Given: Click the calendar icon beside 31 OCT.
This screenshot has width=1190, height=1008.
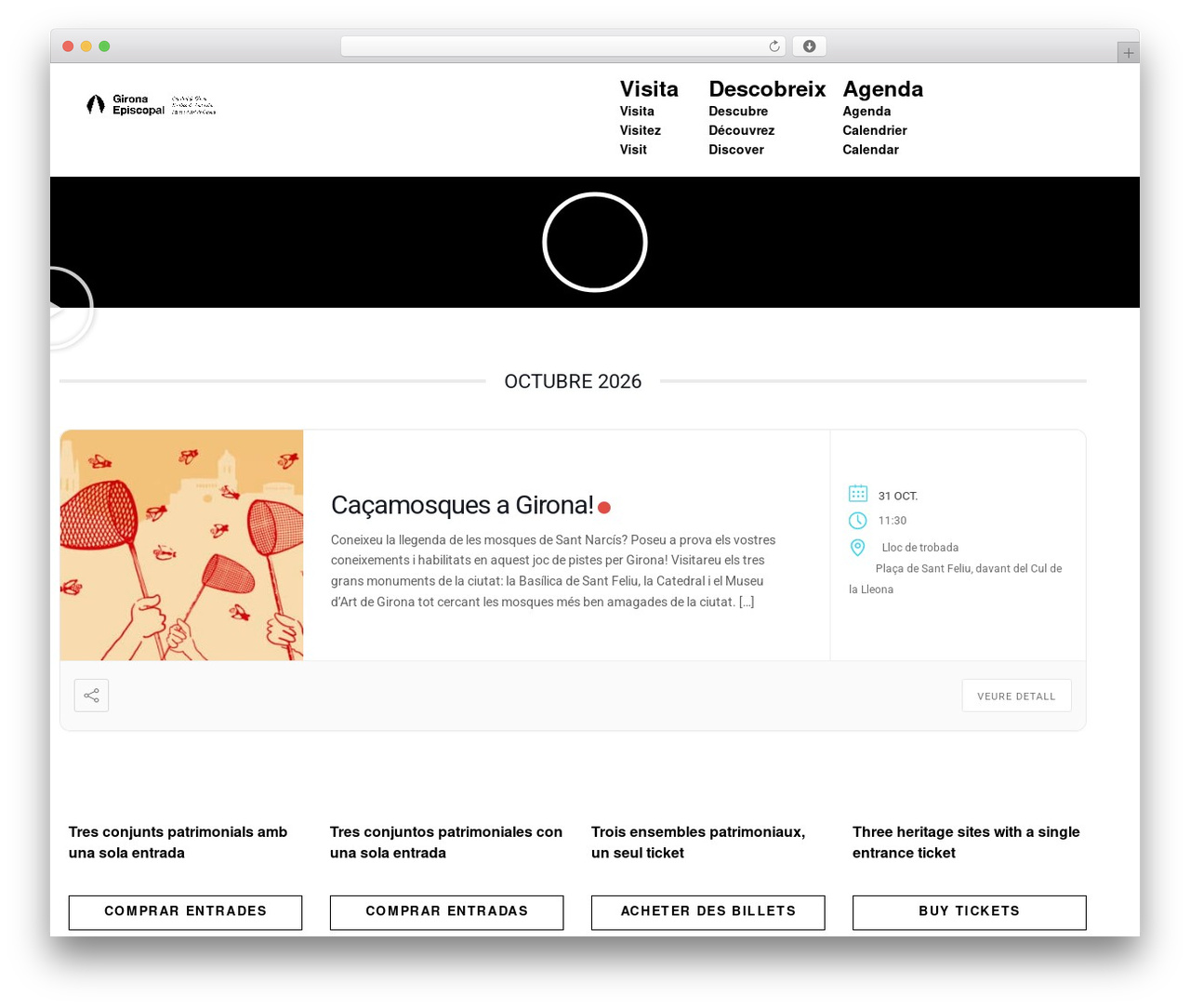Looking at the screenshot, I should [858, 494].
